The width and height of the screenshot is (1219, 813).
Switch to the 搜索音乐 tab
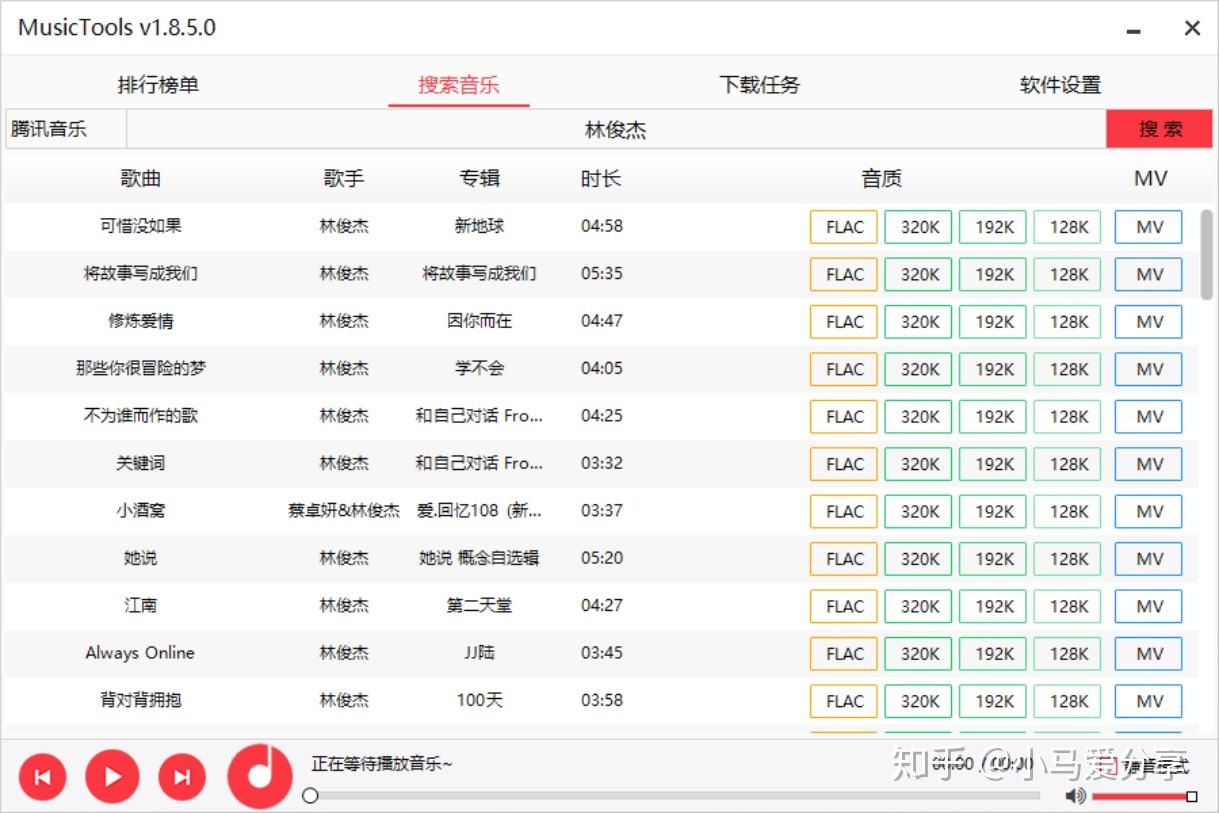coord(459,85)
